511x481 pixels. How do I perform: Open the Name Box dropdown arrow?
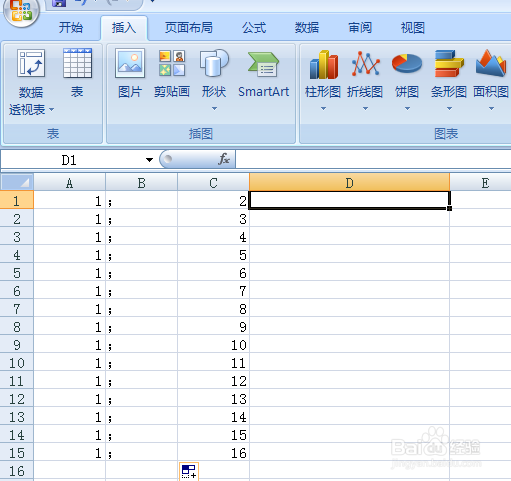tap(149, 160)
